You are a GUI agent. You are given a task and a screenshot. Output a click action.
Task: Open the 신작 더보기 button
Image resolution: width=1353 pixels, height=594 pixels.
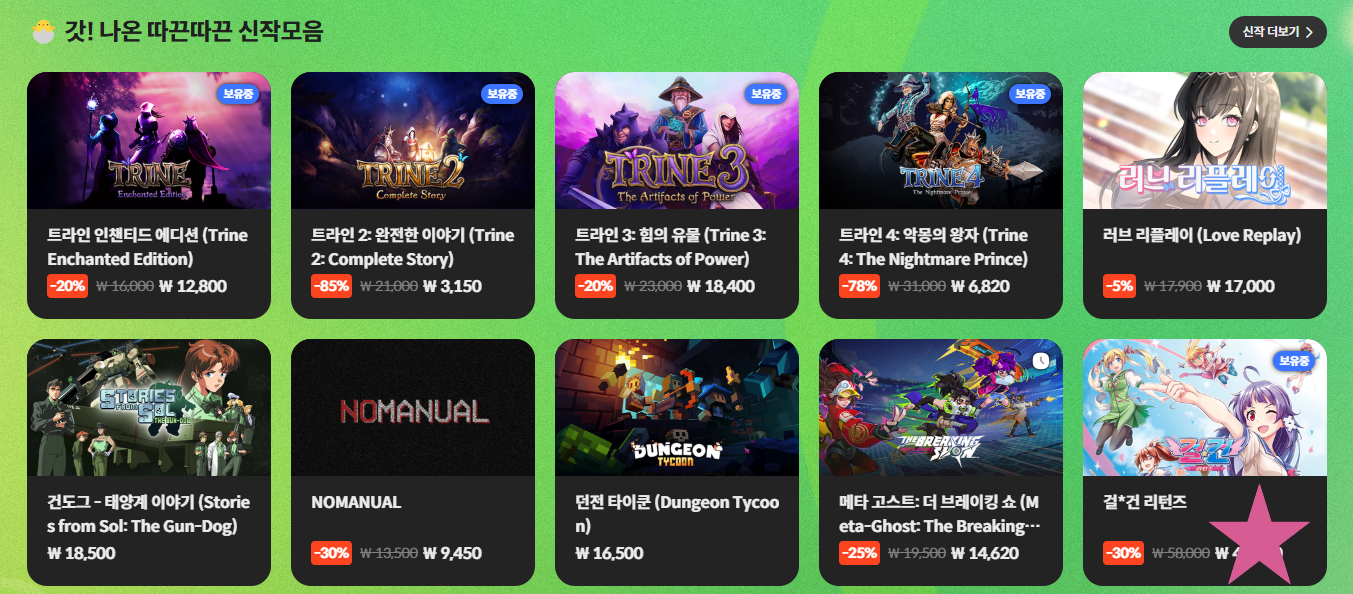[x=1277, y=32]
